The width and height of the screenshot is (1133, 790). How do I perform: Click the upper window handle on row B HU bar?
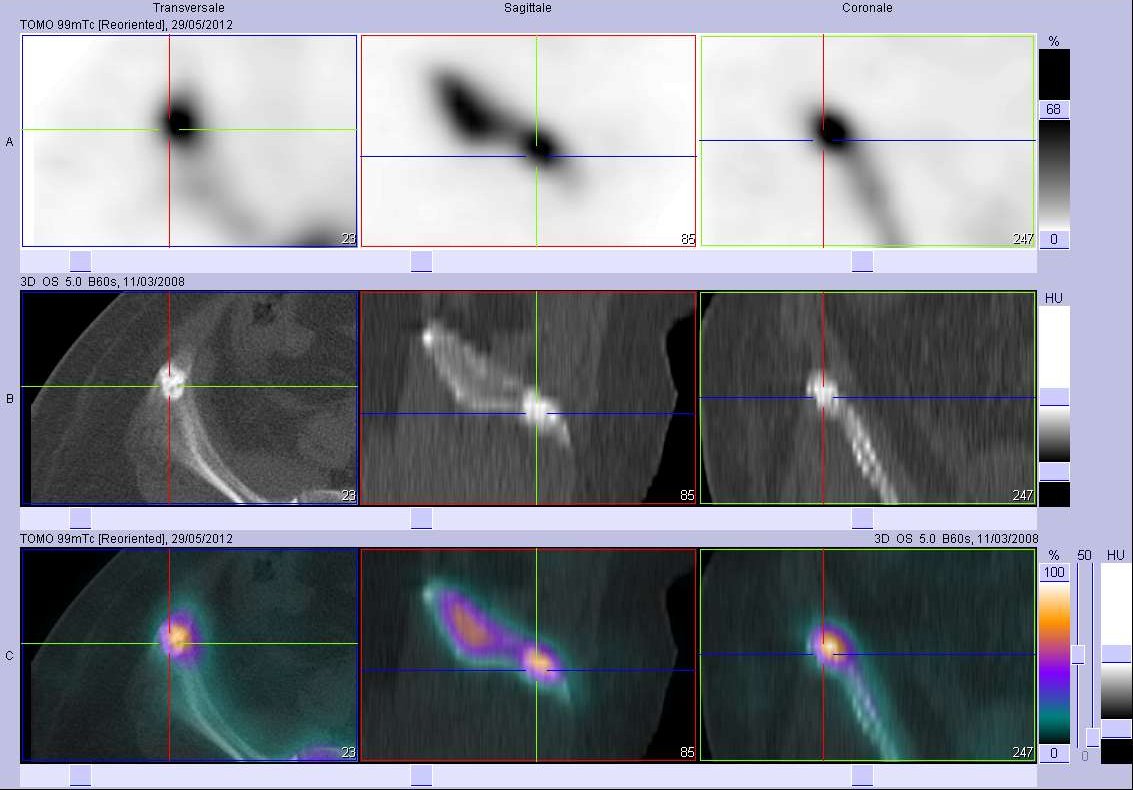click(x=1054, y=397)
